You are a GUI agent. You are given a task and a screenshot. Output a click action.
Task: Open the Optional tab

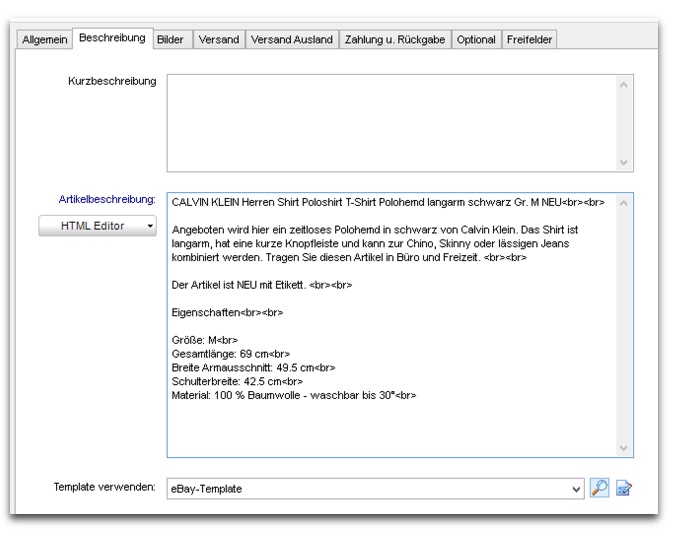[x=476, y=40]
